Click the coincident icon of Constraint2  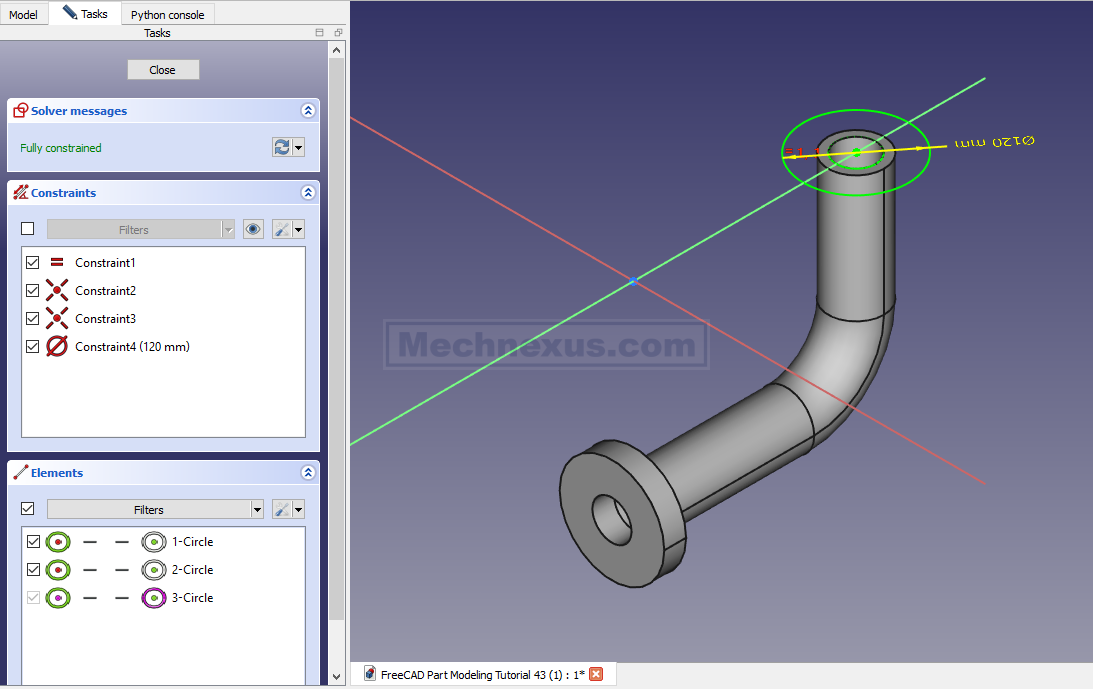(x=57, y=290)
